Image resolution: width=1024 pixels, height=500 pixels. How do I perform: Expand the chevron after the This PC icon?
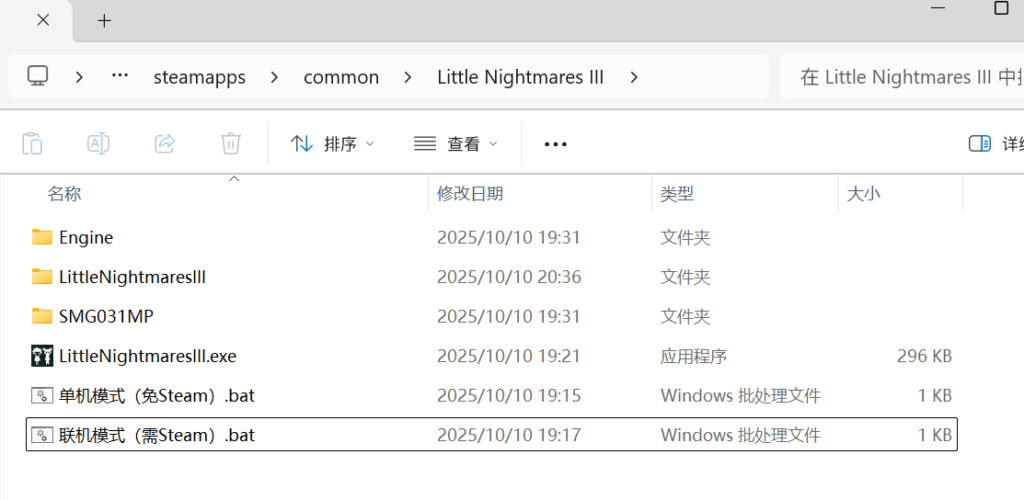click(x=80, y=77)
